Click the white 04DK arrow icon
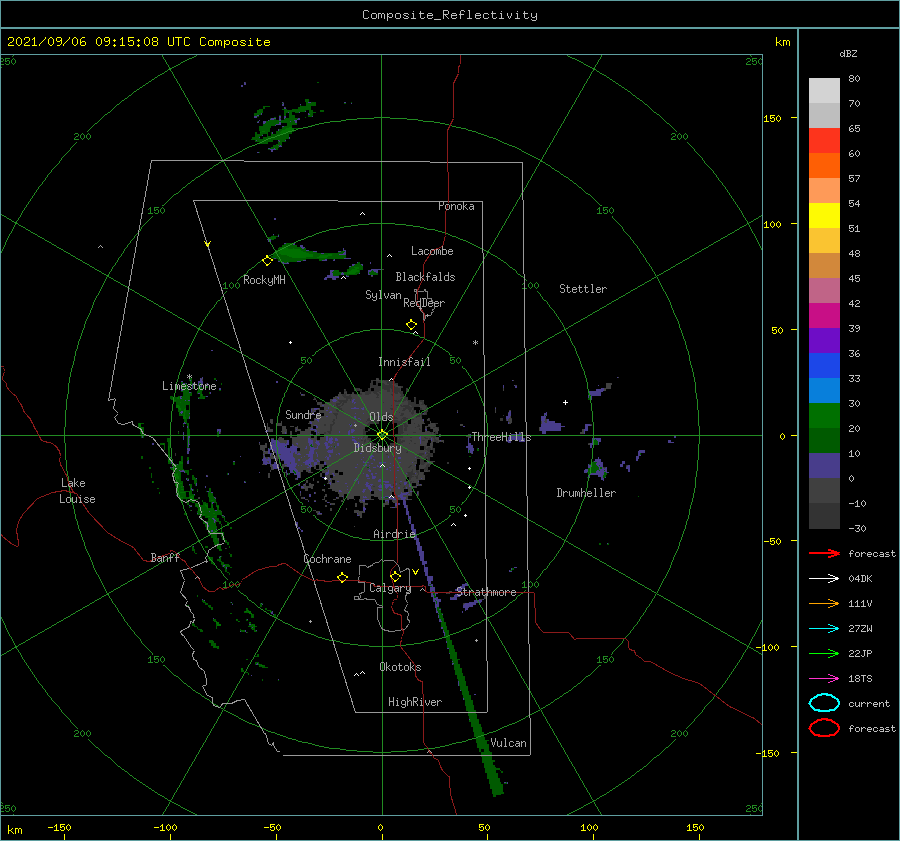This screenshot has height=841, width=900. coord(824,578)
